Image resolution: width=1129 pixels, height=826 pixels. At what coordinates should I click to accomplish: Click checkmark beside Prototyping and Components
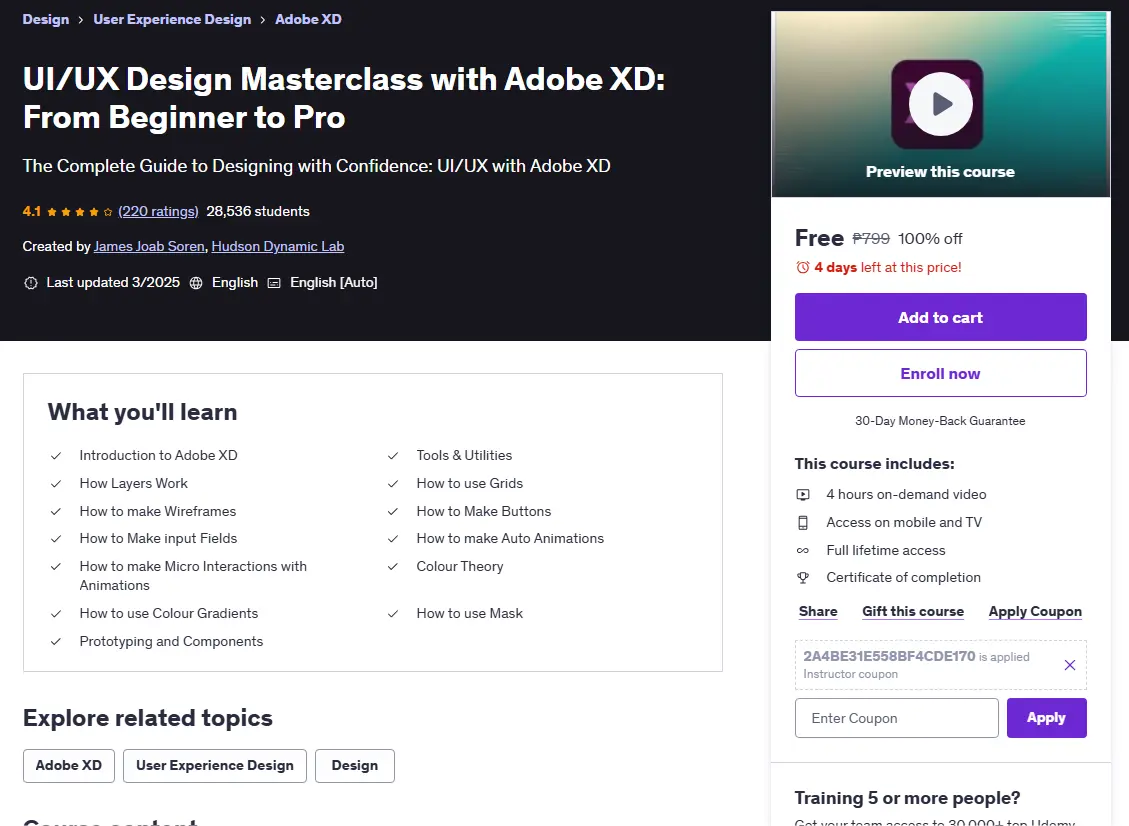(55, 642)
